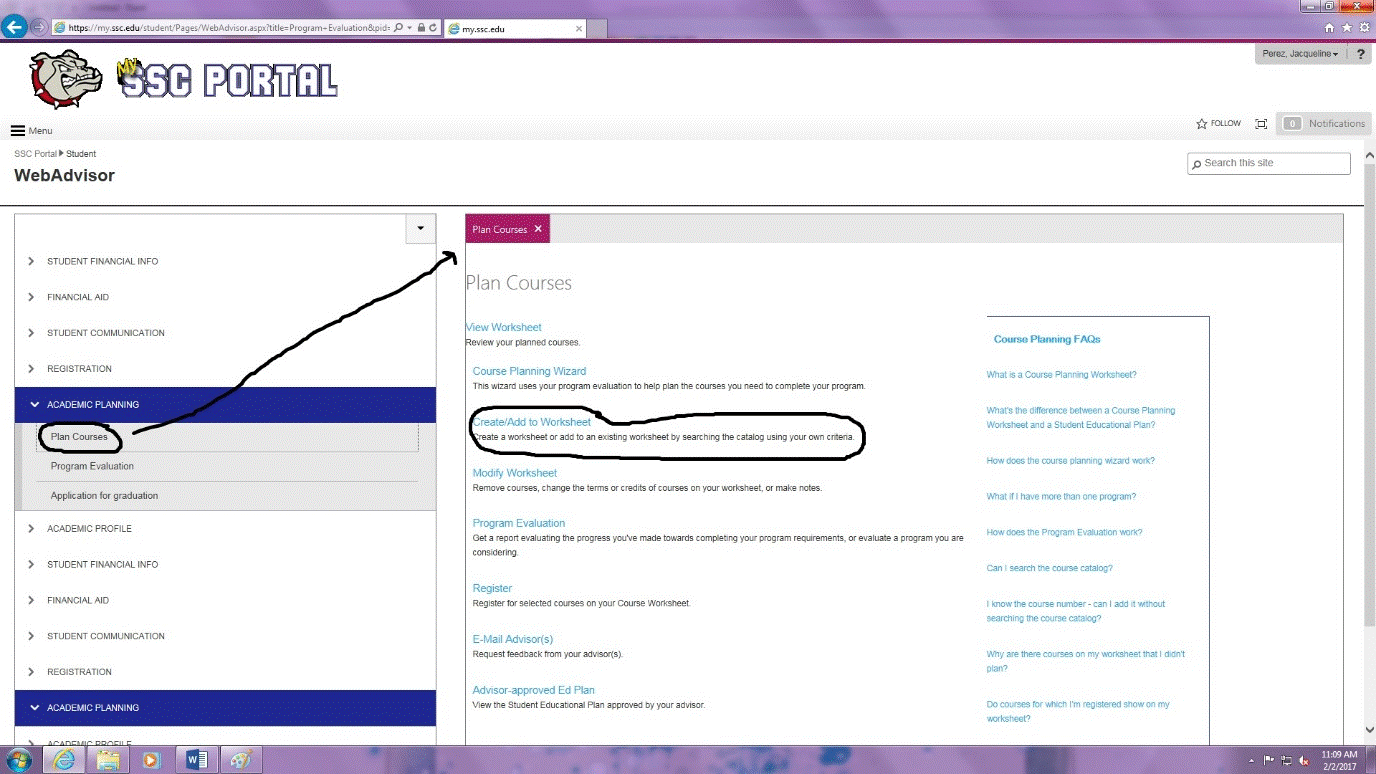
Task: Close the Plan Courses tab
Action: pyautogui.click(x=538, y=229)
